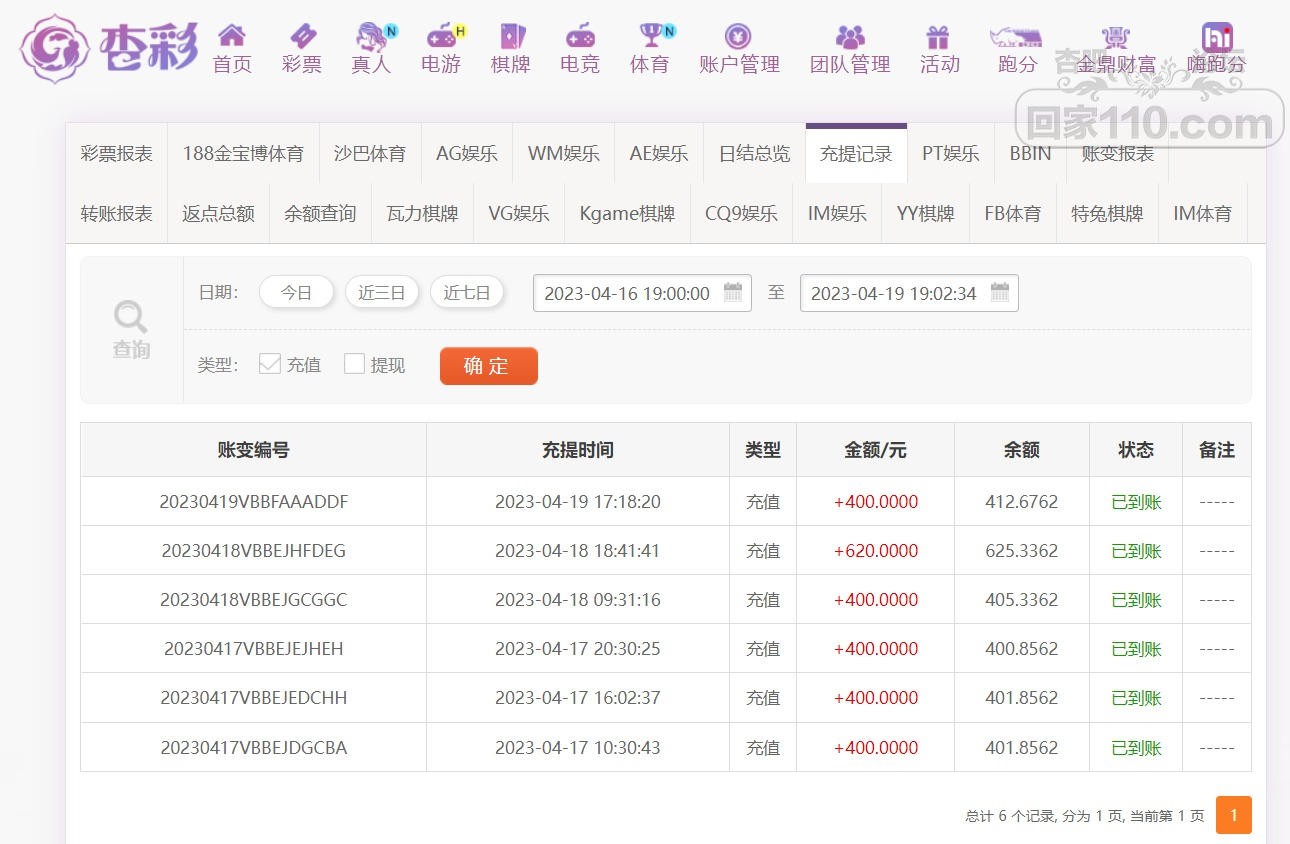
Task: Go to page 1 in pagination
Action: pos(1233,815)
